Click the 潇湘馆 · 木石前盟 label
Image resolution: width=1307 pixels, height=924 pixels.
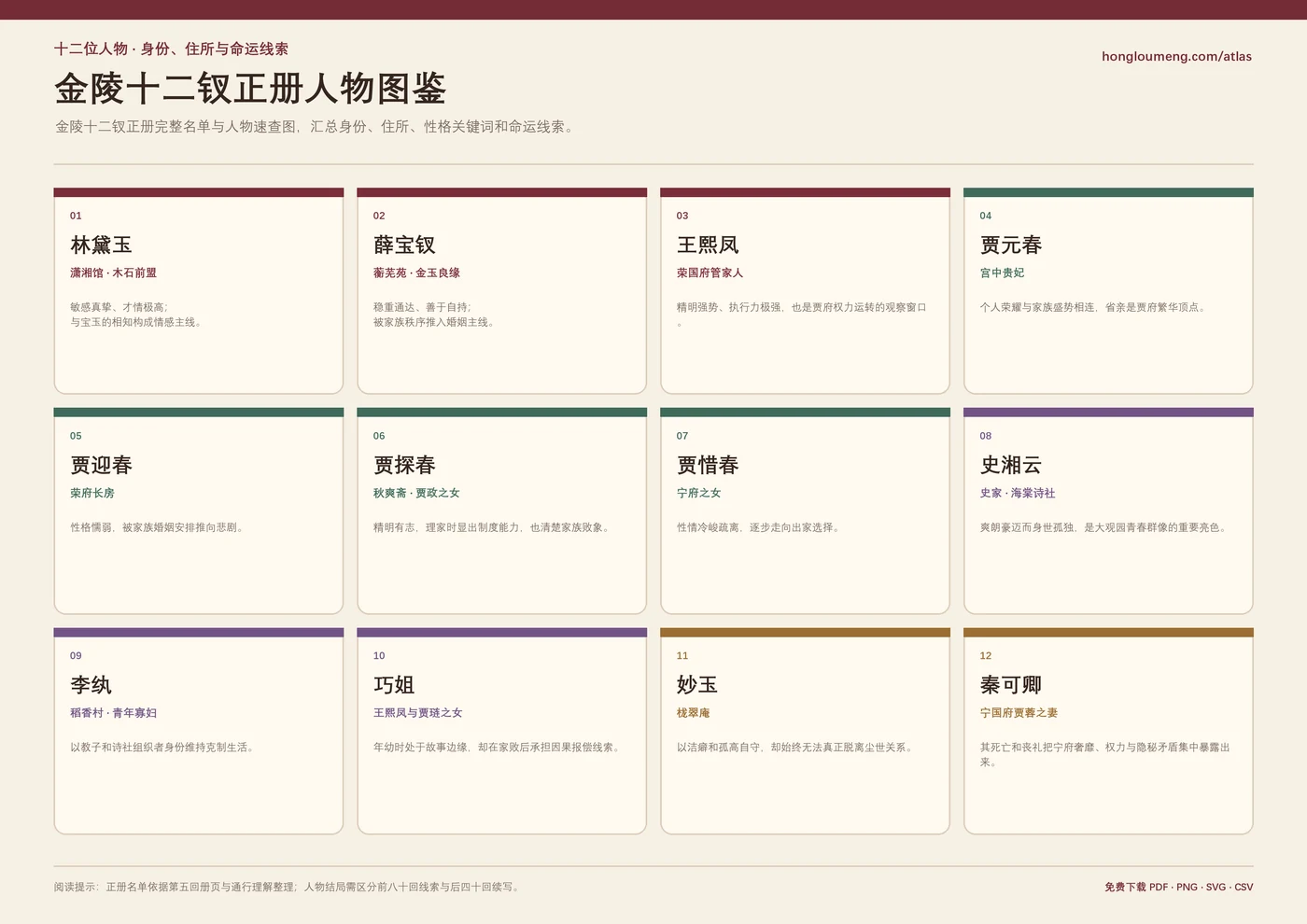coord(113,273)
